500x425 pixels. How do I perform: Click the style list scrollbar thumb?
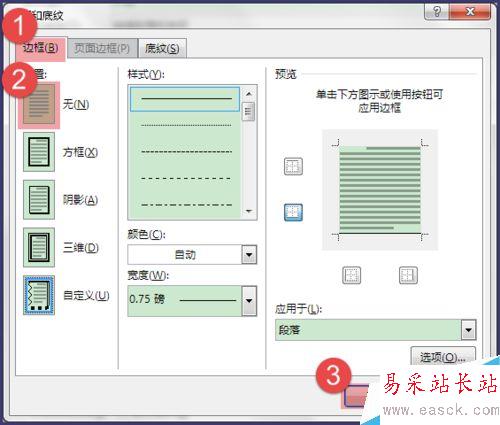click(x=249, y=111)
